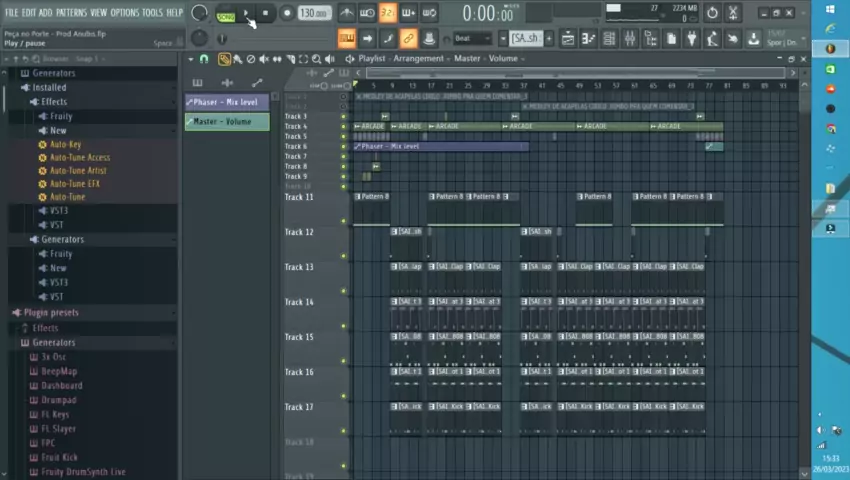Select the Zoom tool in playlist toolbar

(315, 59)
